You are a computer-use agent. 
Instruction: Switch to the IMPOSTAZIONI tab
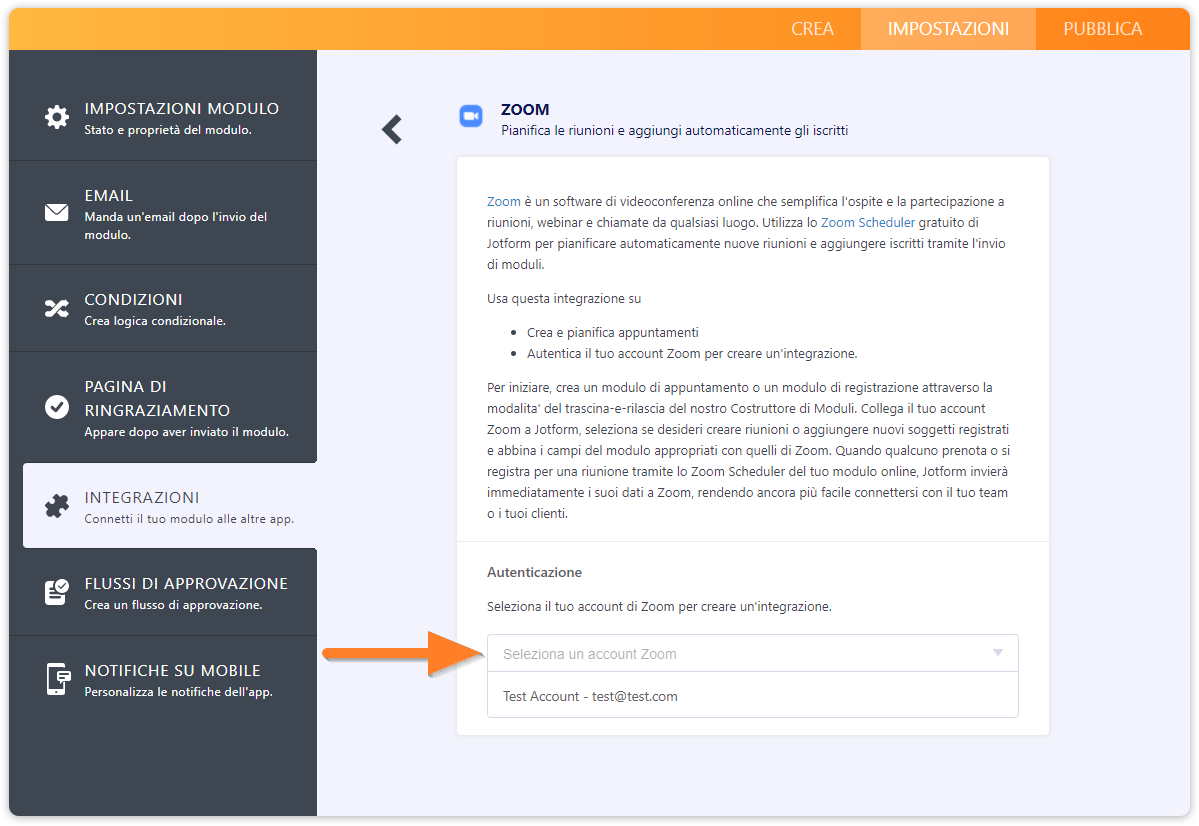pos(948,29)
